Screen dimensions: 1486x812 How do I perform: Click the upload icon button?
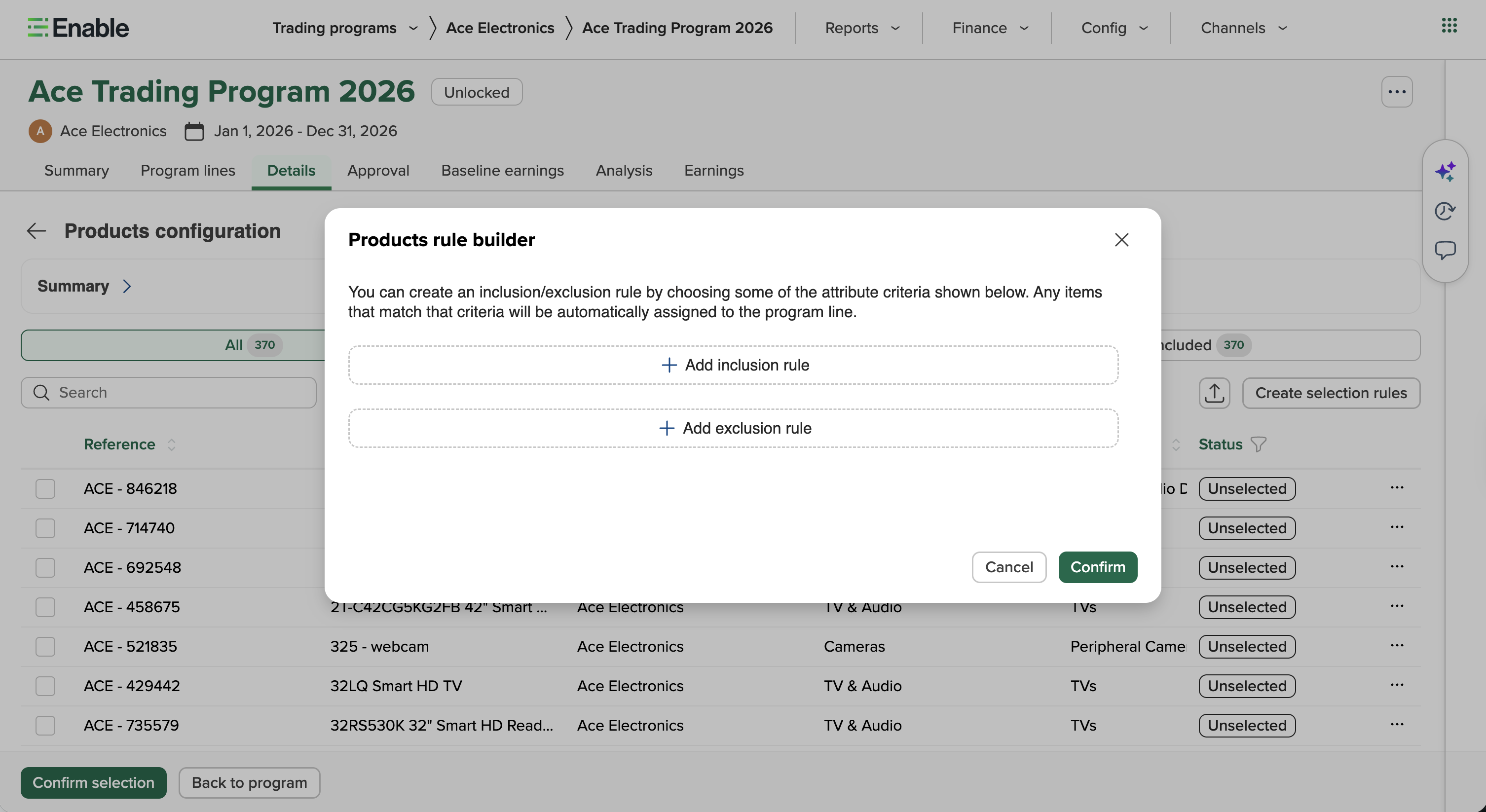[x=1214, y=393]
